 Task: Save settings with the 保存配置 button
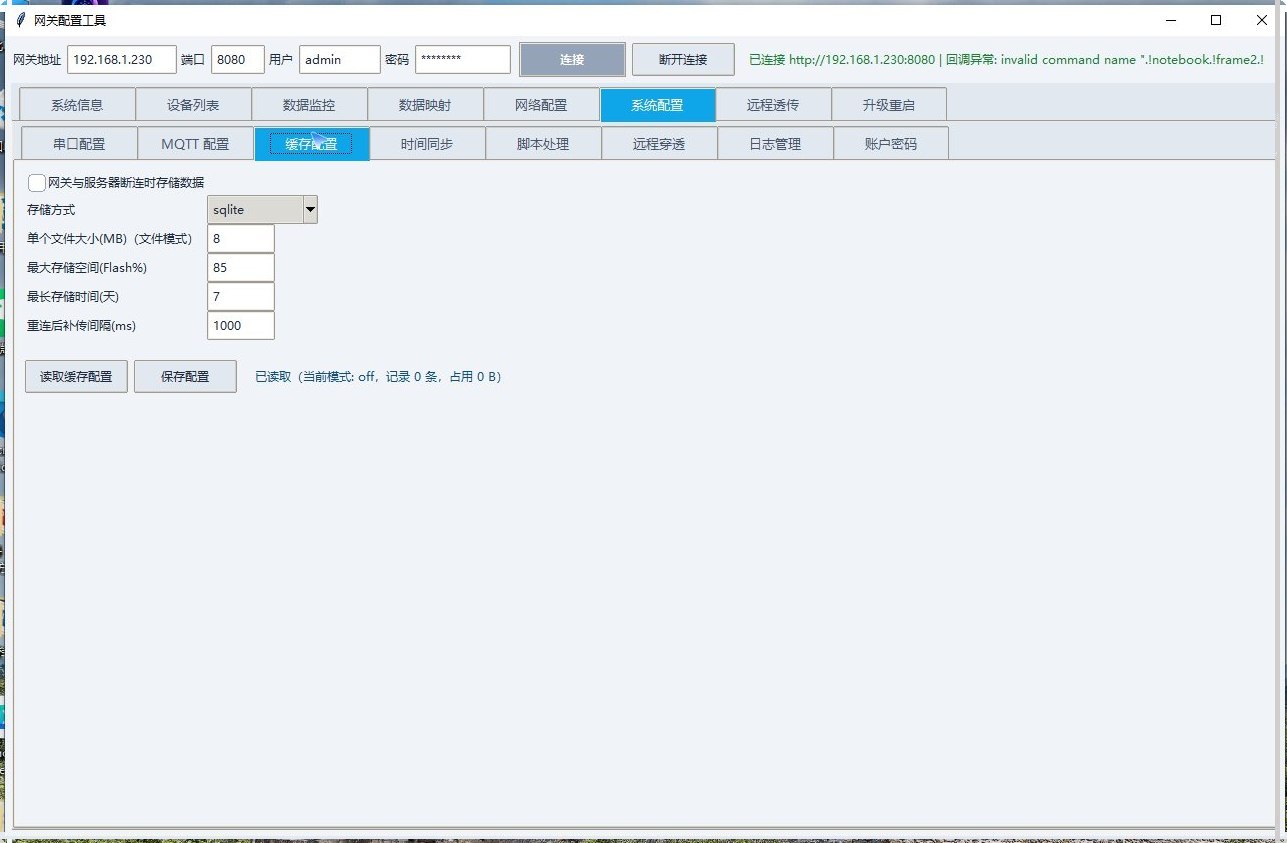click(185, 377)
